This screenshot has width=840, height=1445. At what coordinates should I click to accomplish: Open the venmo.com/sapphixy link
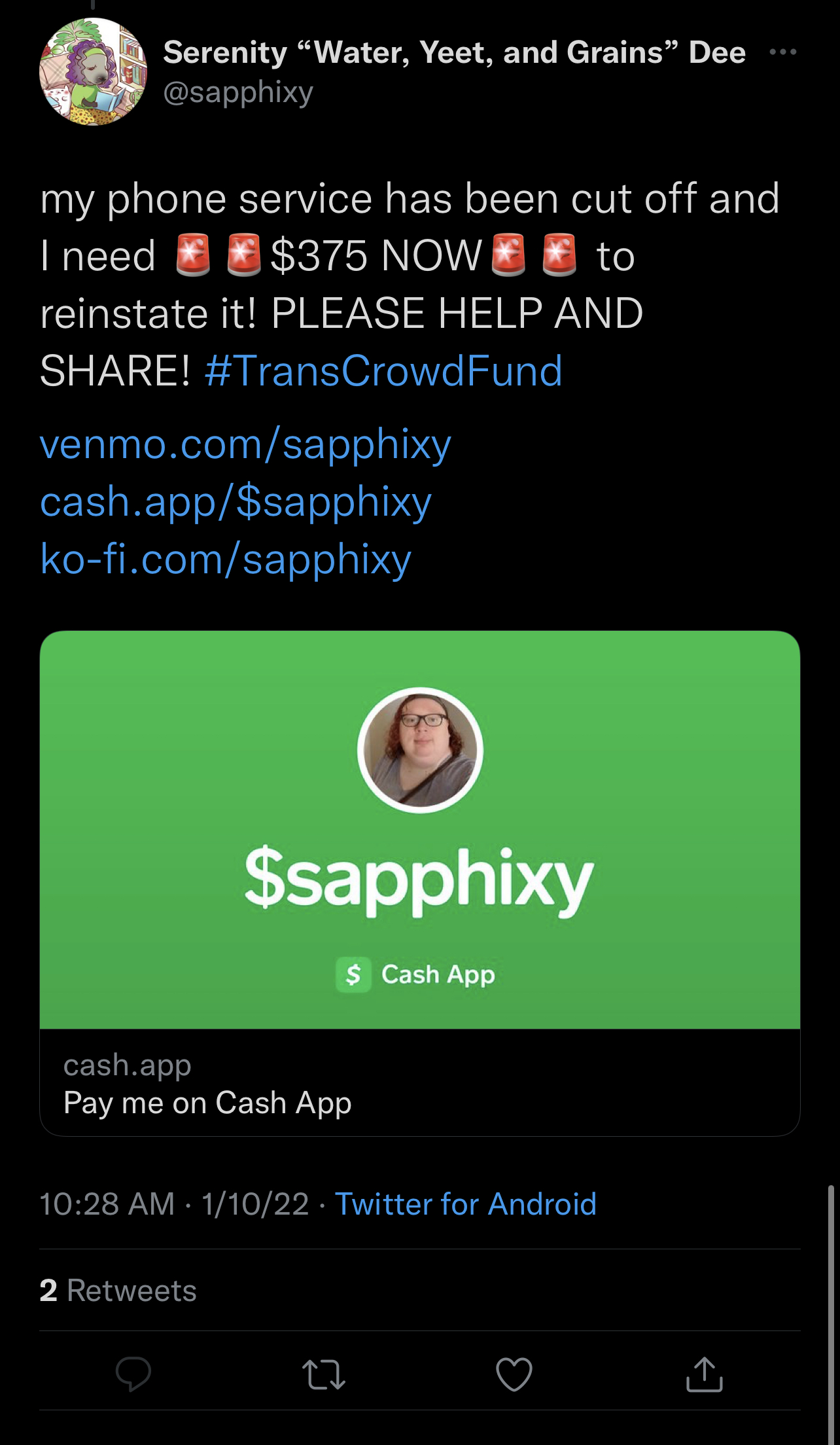pos(245,445)
